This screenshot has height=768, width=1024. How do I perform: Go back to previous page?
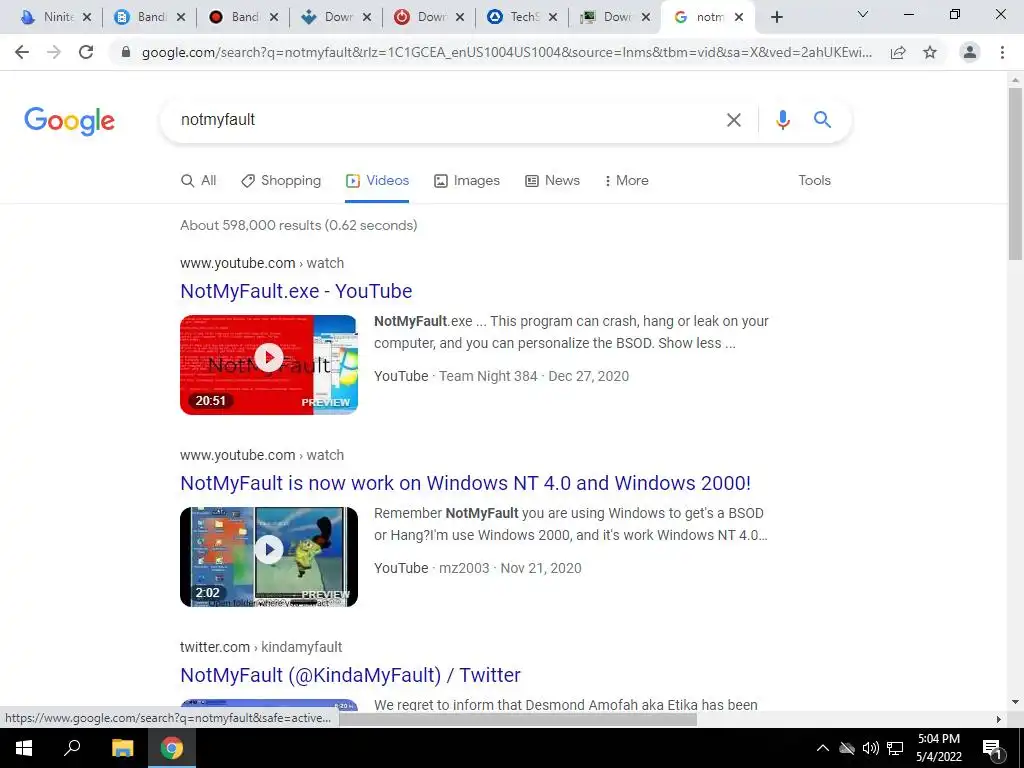pos(22,52)
